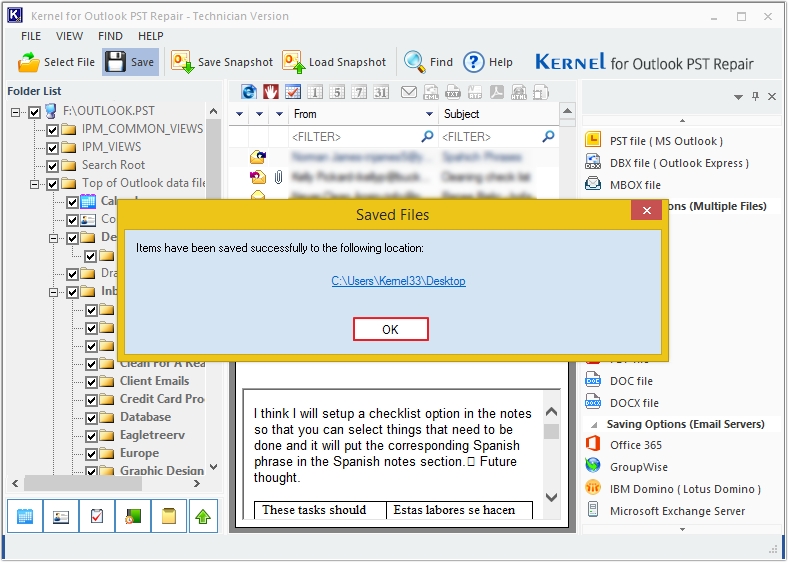Open the Find magnifier tool

(x=429, y=62)
